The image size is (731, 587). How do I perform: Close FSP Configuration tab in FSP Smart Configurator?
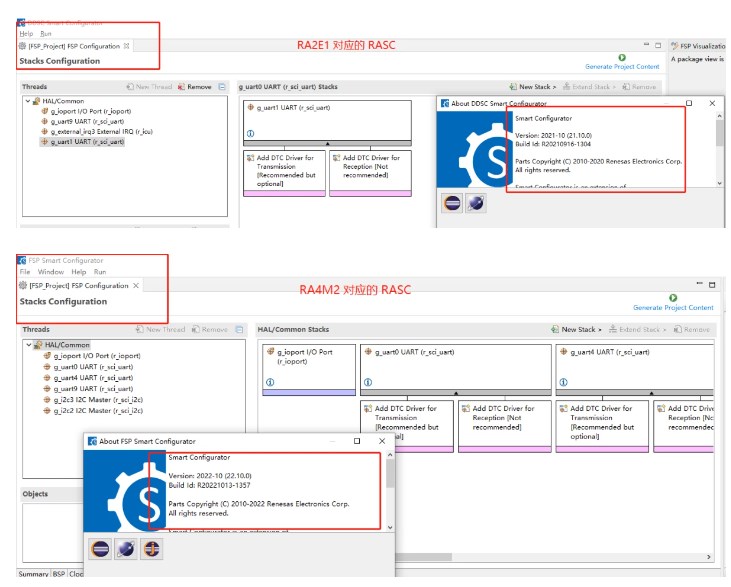[x=136, y=285]
